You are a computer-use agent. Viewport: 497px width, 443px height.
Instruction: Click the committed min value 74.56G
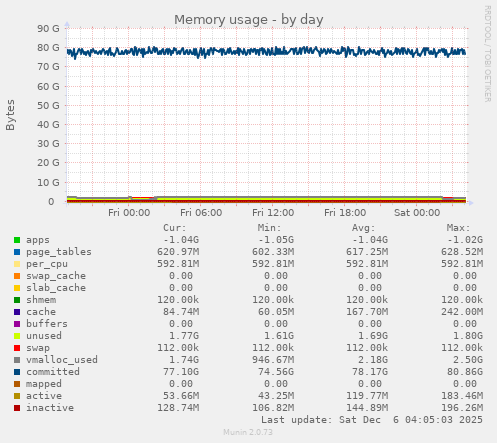pyautogui.click(x=276, y=372)
